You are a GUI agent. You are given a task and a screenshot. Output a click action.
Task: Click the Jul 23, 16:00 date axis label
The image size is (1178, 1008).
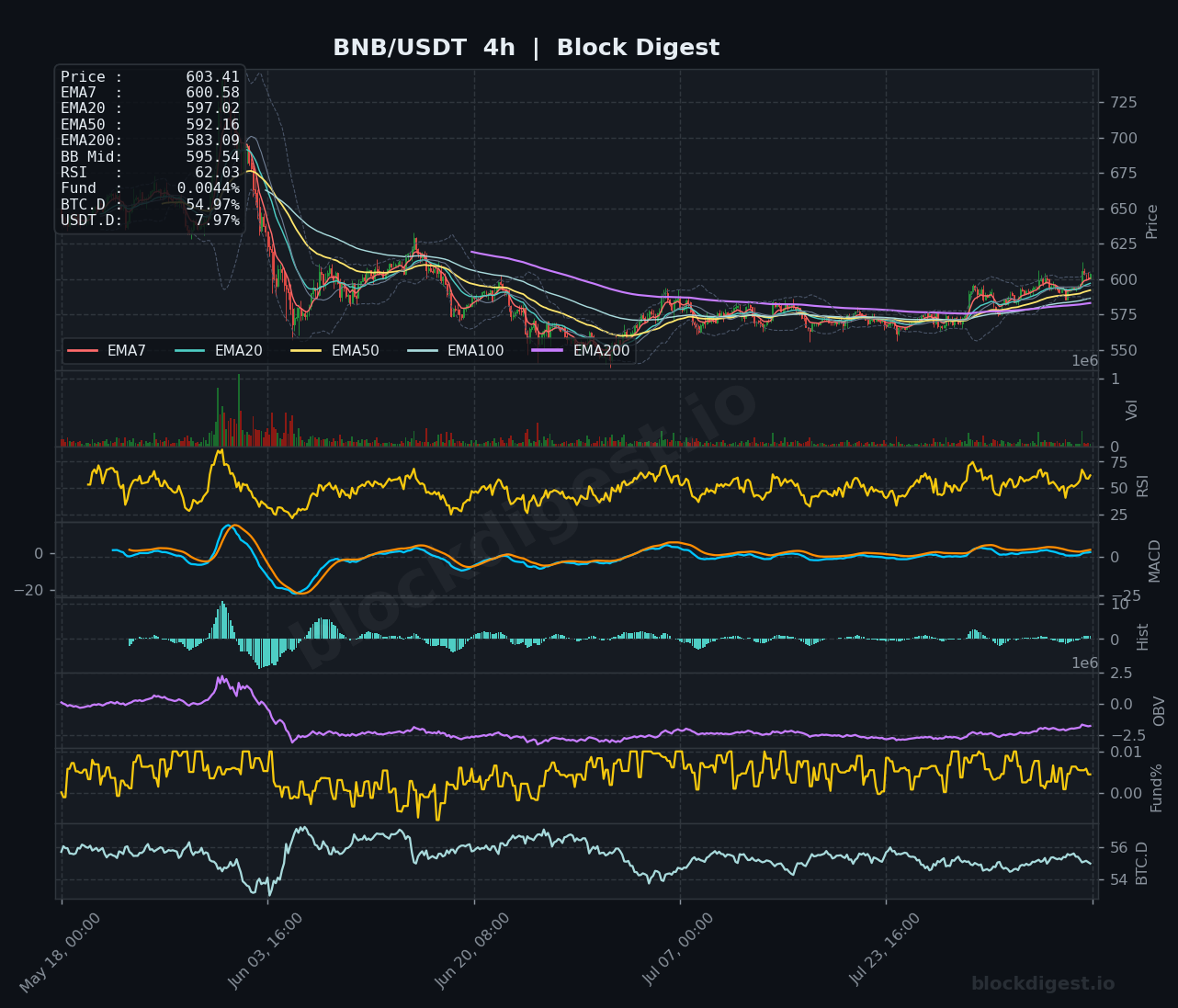pyautogui.click(x=885, y=952)
